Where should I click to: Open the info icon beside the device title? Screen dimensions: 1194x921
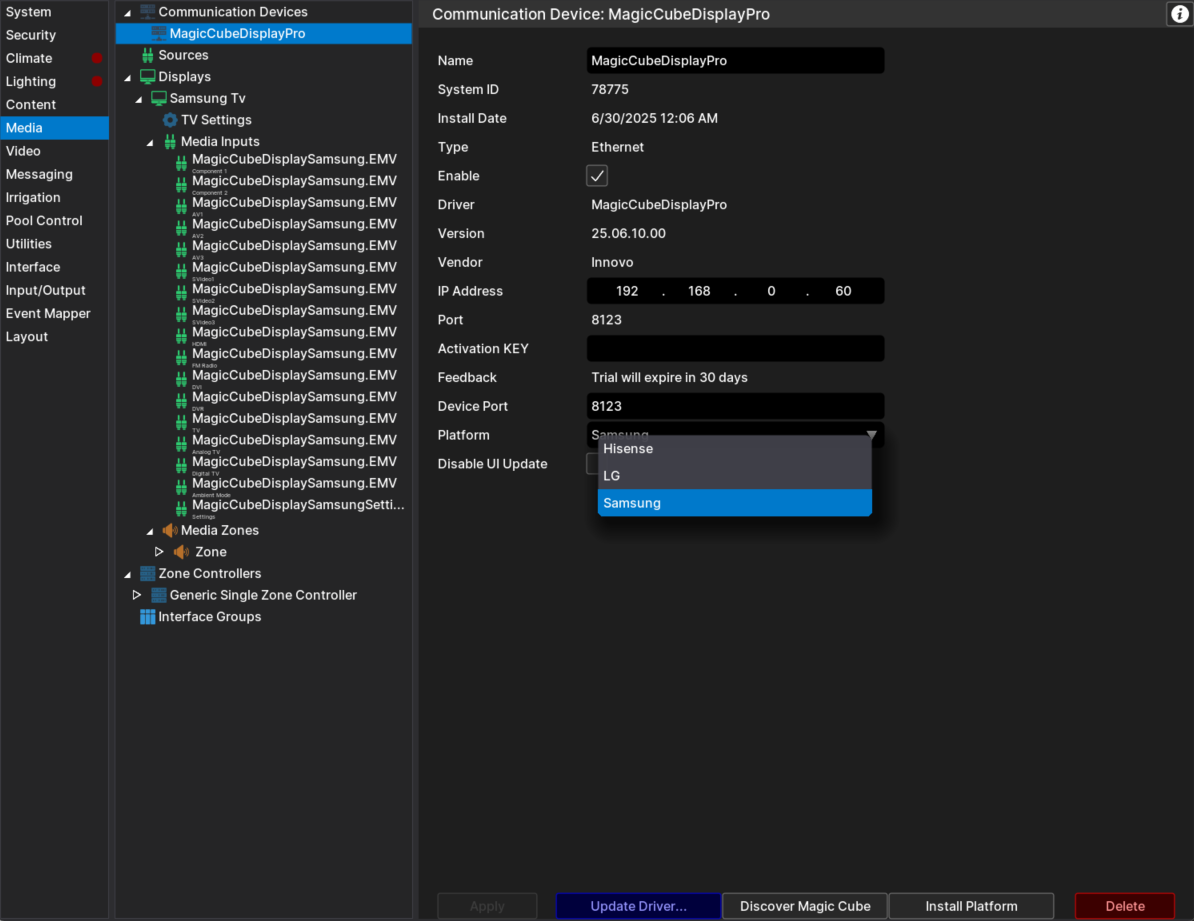pyautogui.click(x=1180, y=14)
